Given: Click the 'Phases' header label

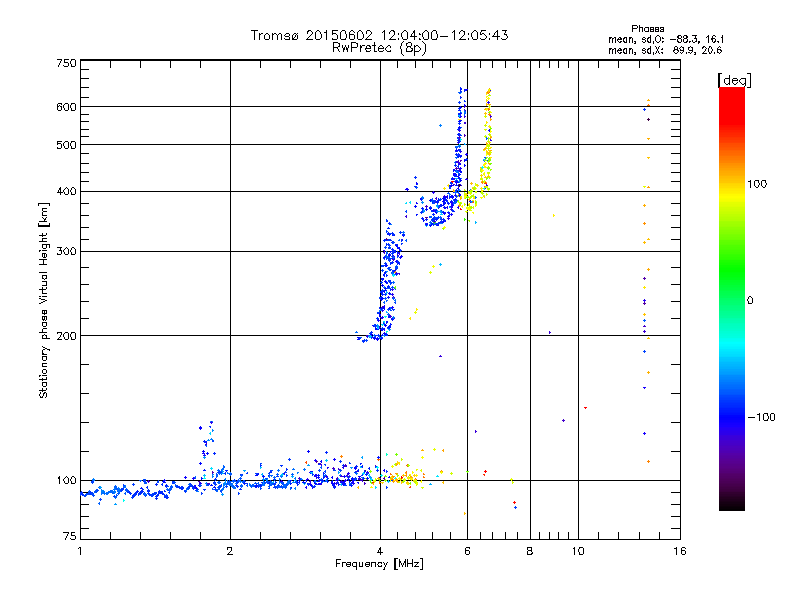Looking at the screenshot, I should (647, 29).
